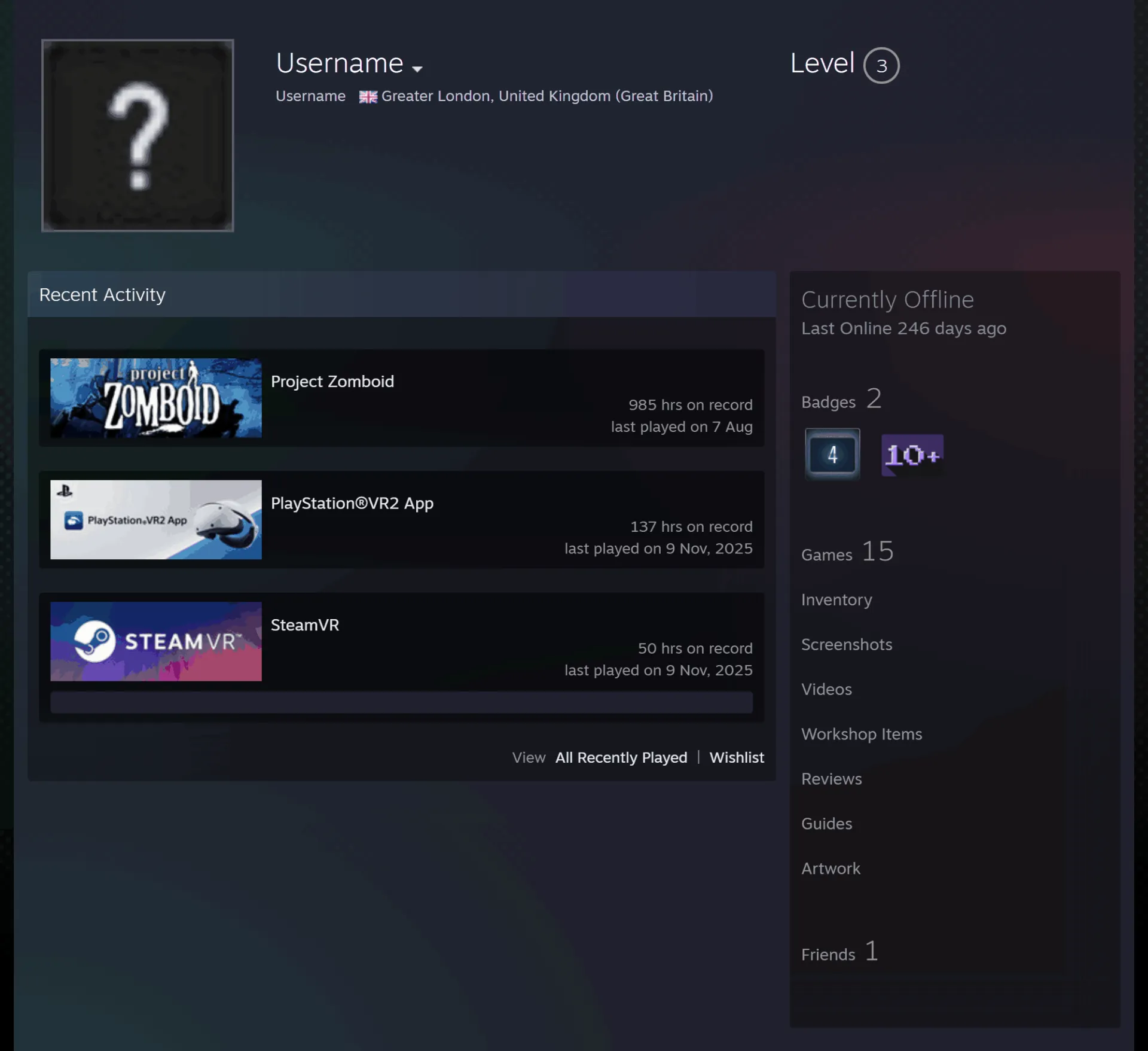Click the United Kingdom flag icon
Image resolution: width=1148 pixels, height=1051 pixels.
pos(368,97)
